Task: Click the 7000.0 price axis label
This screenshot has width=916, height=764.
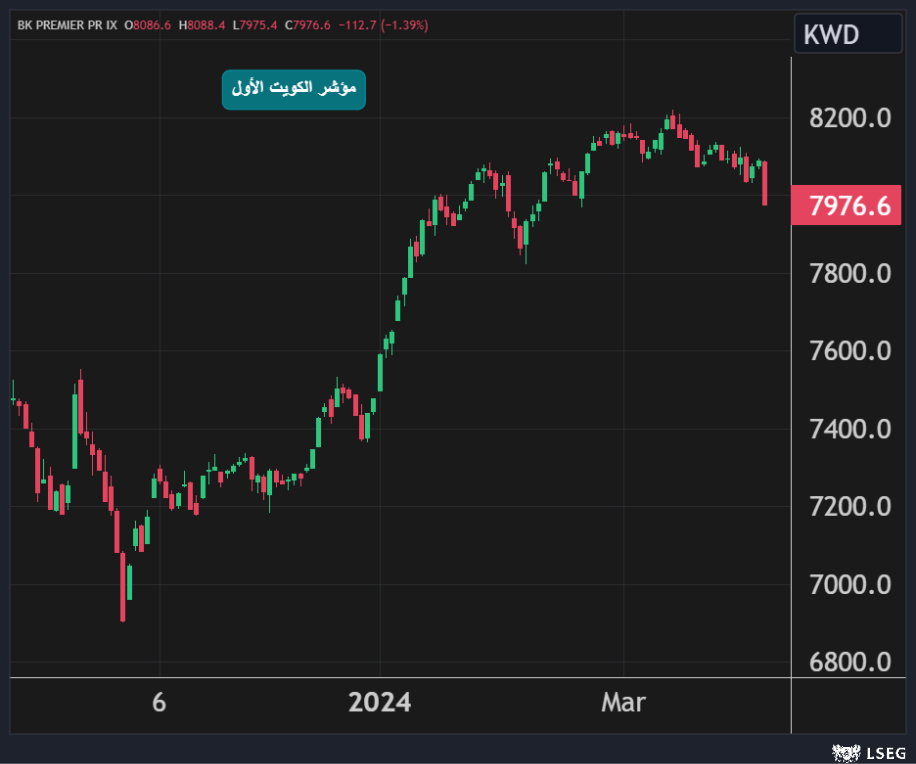Action: pyautogui.click(x=849, y=584)
